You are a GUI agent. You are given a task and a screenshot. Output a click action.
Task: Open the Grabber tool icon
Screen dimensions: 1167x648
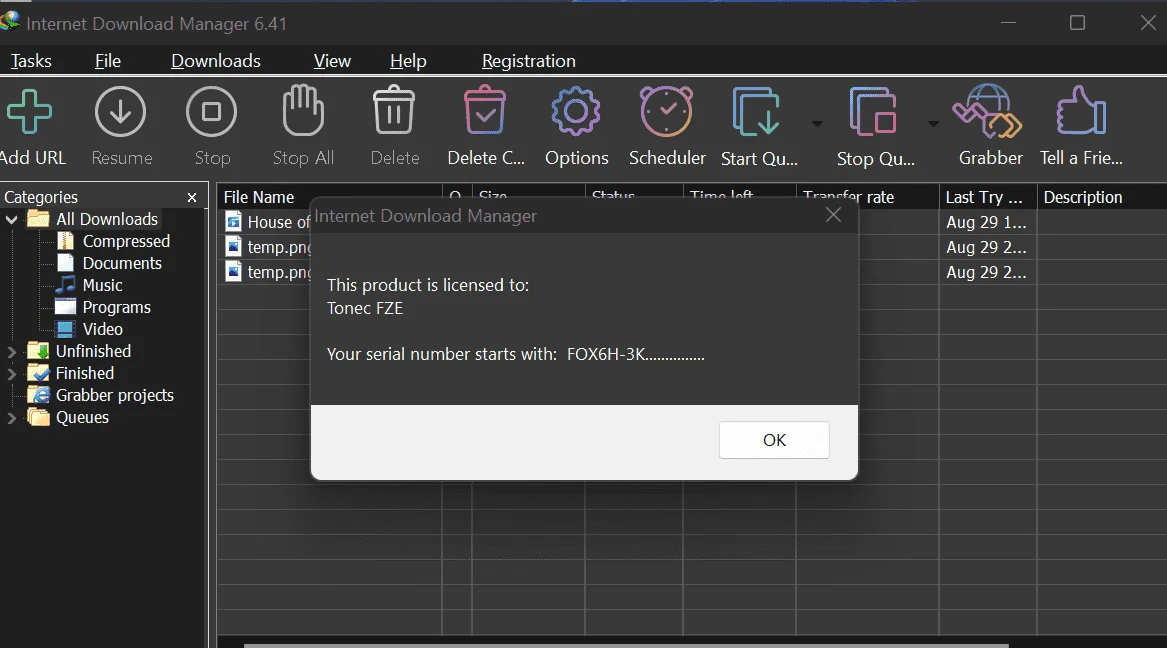point(988,112)
